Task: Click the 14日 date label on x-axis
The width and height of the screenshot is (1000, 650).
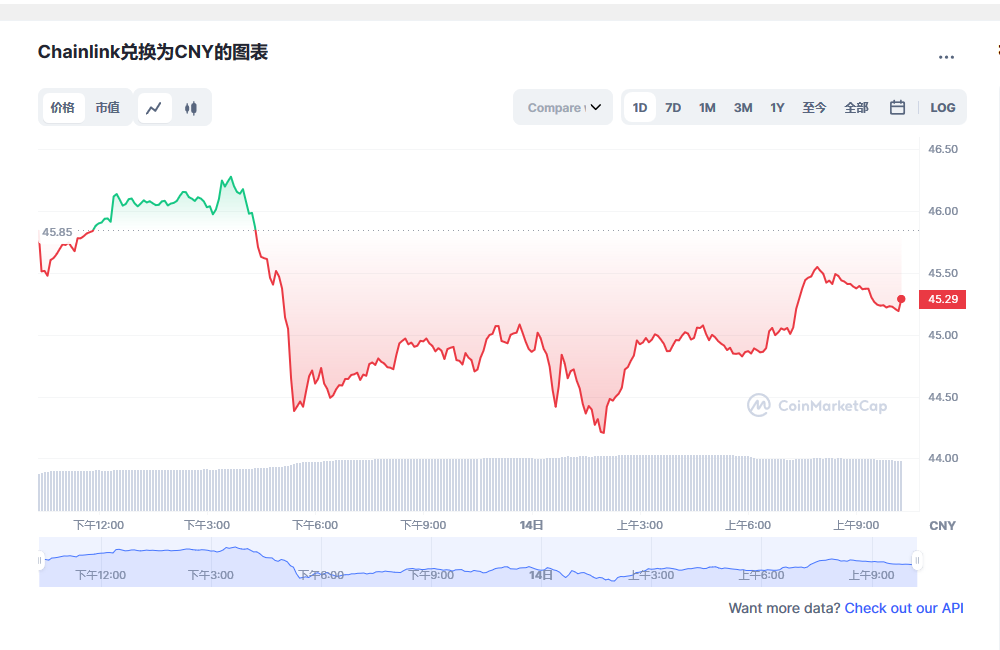Action: point(531,525)
